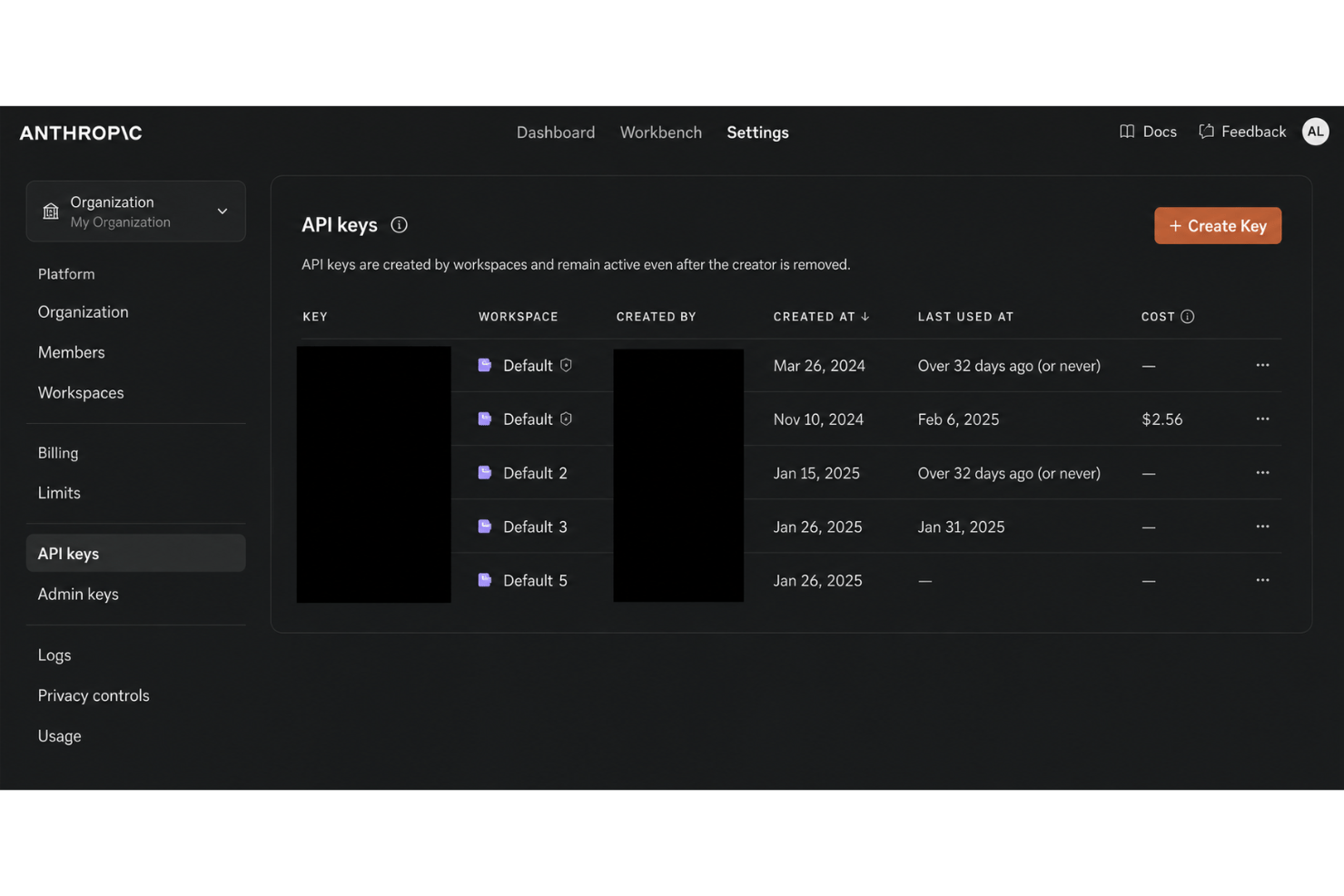Click the Feedback link
This screenshot has height=896, width=1344.
pyautogui.click(x=1242, y=132)
